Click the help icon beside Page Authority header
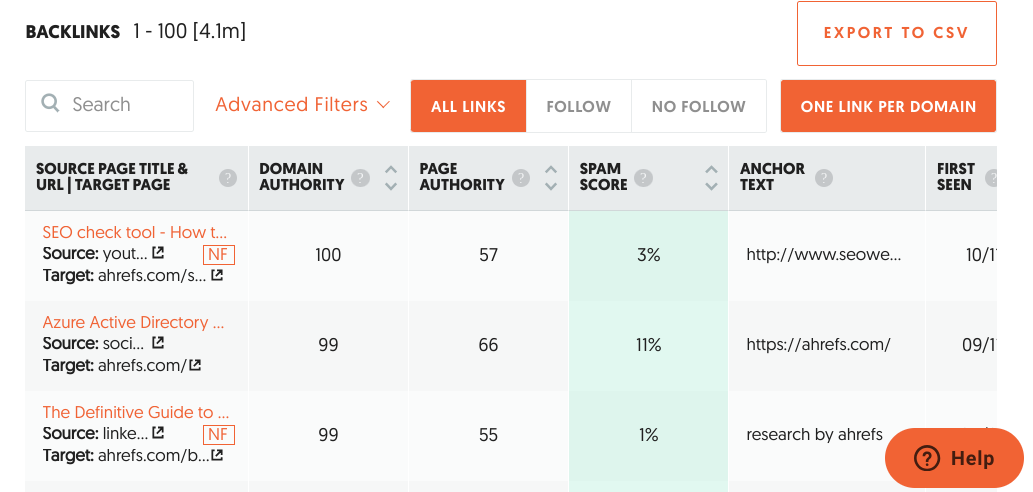The image size is (1033, 492). coord(520,177)
